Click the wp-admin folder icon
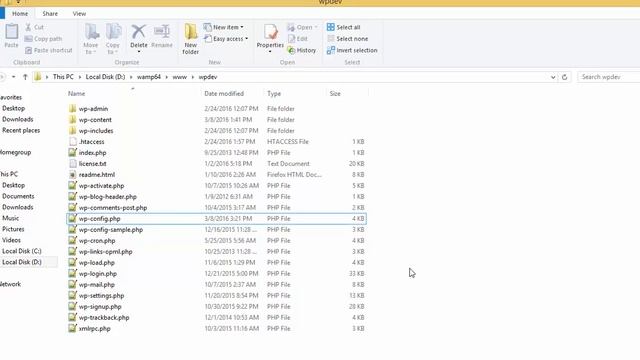The width and height of the screenshot is (640, 360). (x=72, y=109)
